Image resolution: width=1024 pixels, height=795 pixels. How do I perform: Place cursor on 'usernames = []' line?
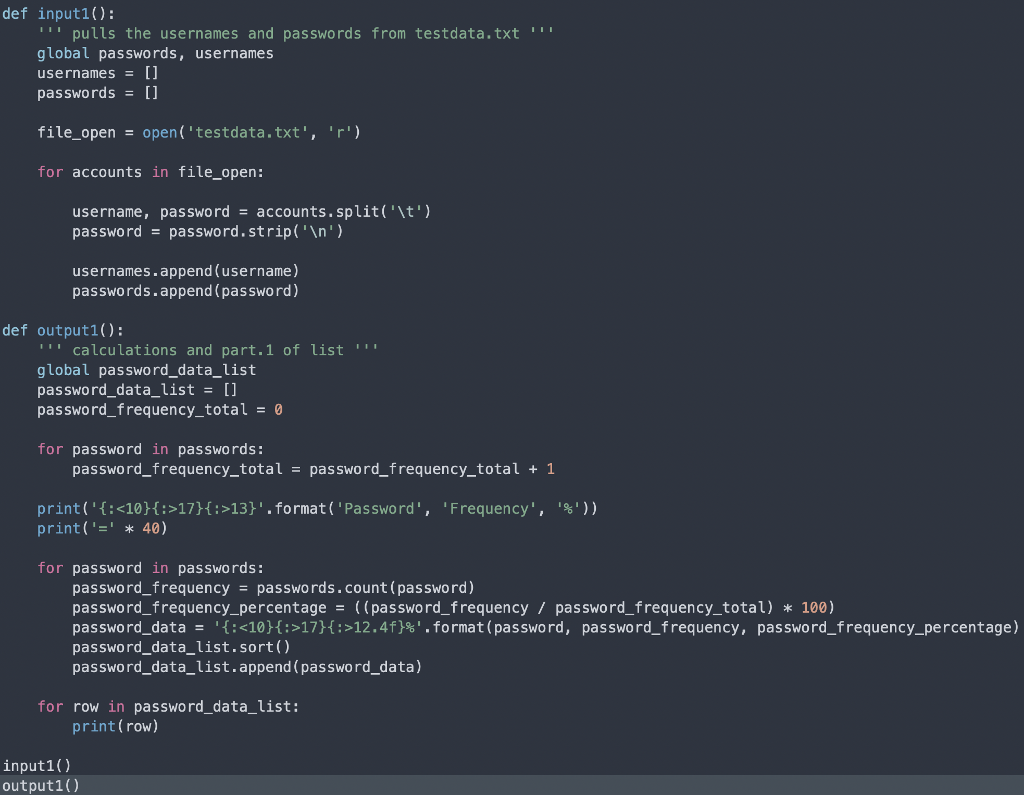[x=98, y=73]
